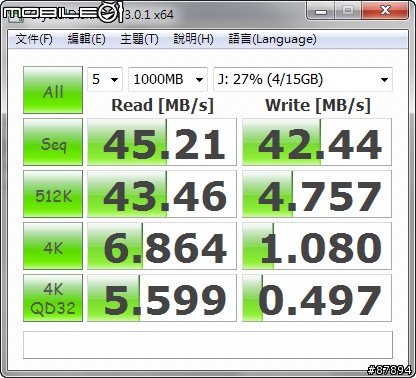
Task: Minimize the benchmark window
Action: [x=321, y=11]
